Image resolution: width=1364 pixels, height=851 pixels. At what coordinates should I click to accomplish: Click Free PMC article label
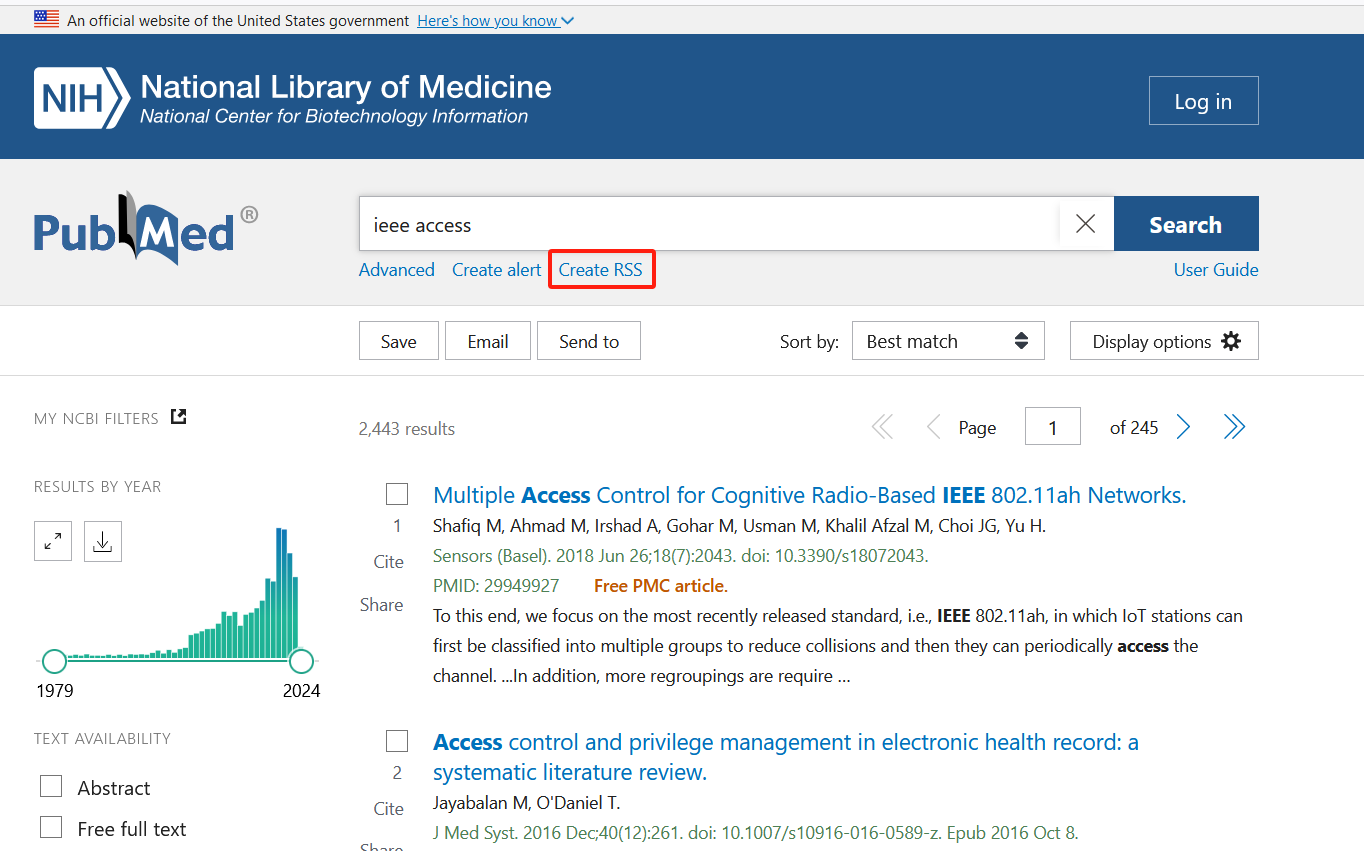tap(661, 586)
